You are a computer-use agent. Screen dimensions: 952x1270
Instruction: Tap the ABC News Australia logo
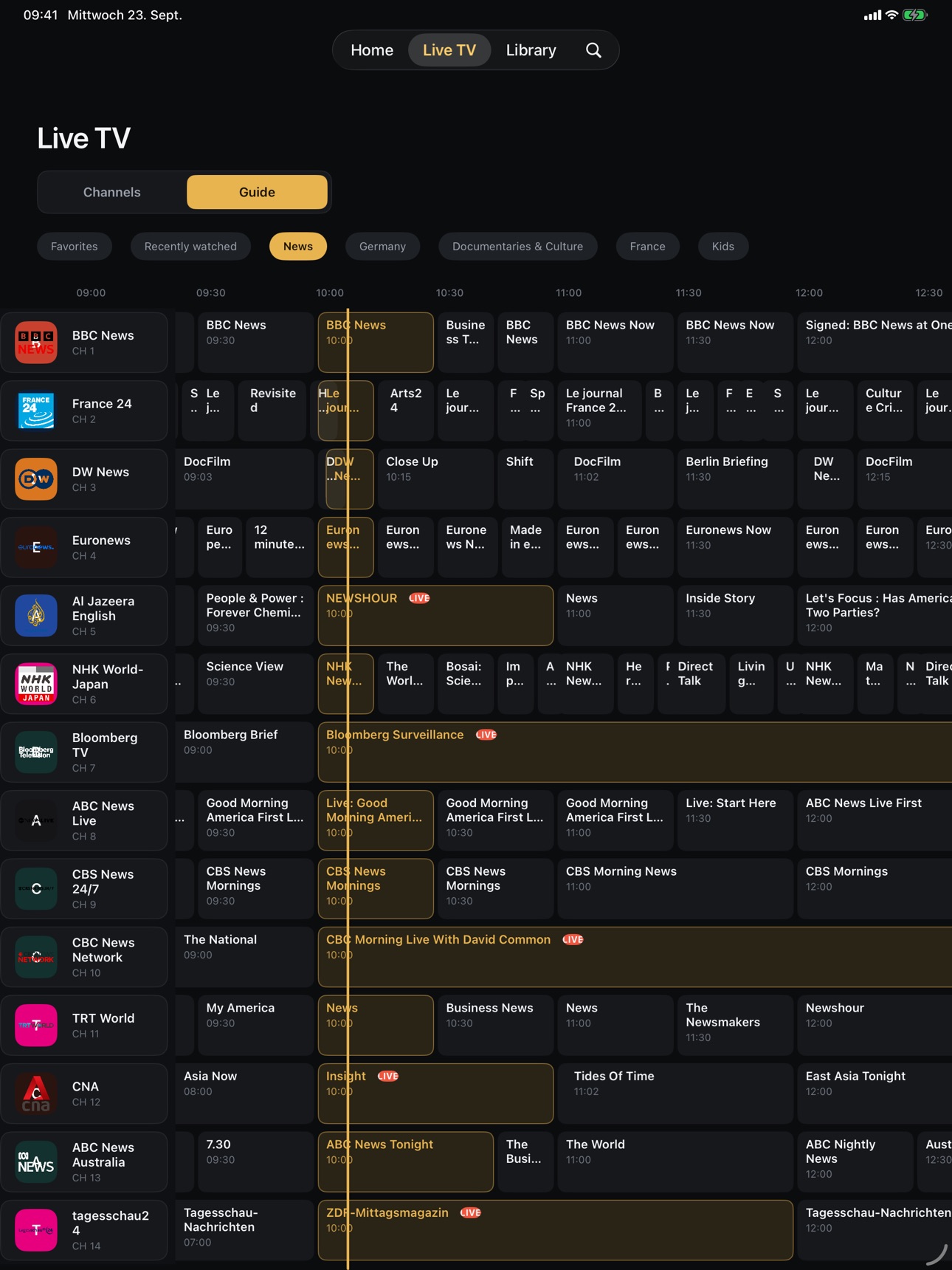click(36, 1162)
